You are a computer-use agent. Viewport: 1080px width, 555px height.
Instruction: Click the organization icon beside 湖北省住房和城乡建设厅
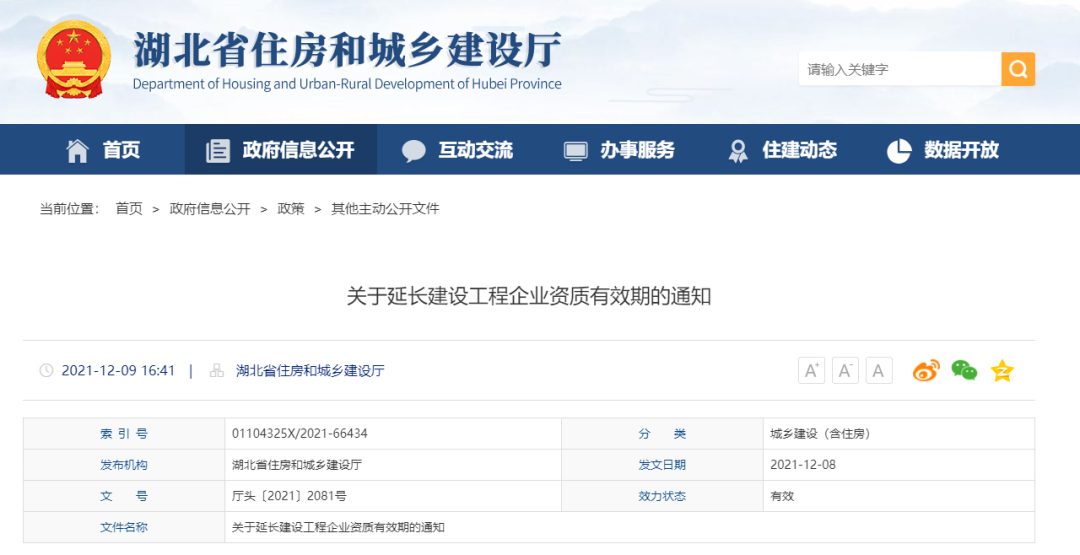(217, 370)
